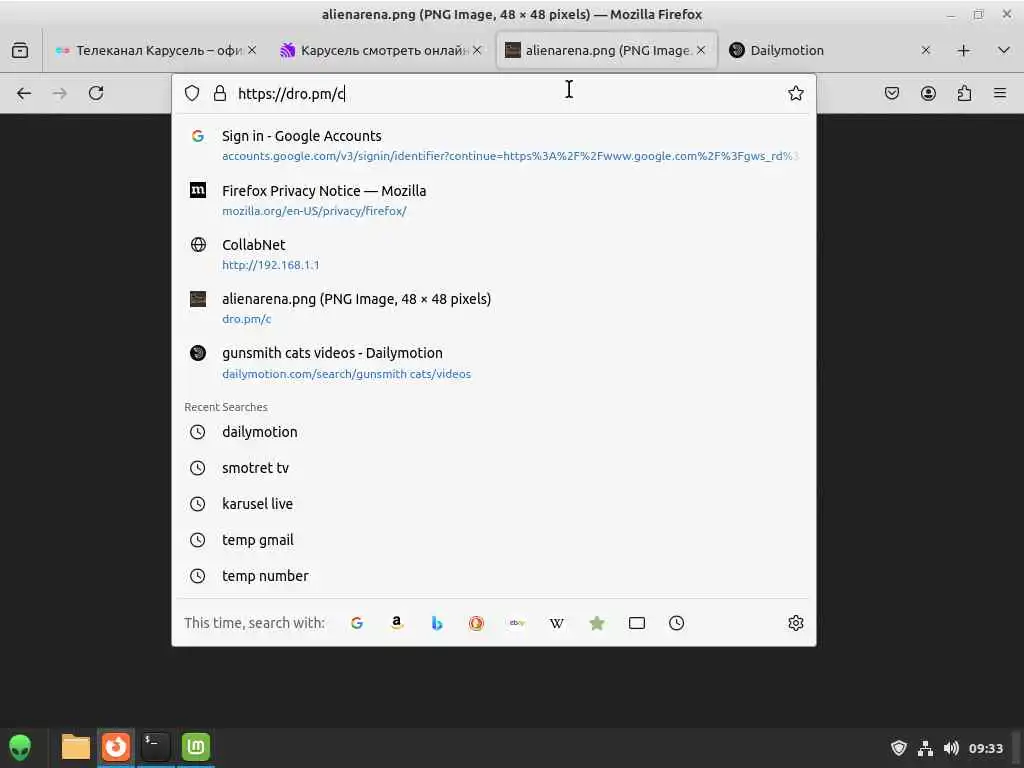Open the network tray icon

click(x=925, y=748)
